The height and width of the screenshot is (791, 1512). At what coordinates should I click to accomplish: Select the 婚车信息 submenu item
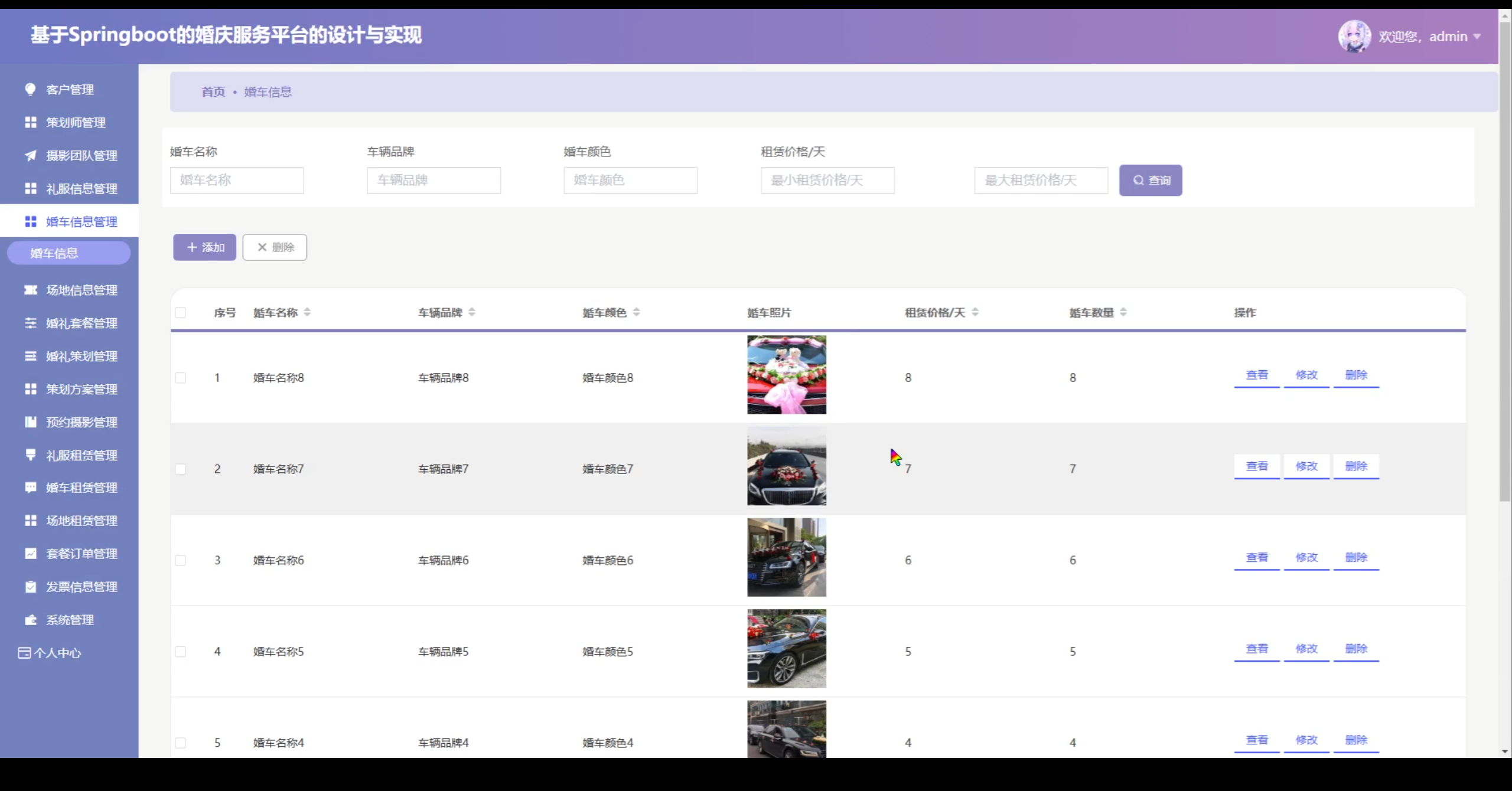point(69,253)
